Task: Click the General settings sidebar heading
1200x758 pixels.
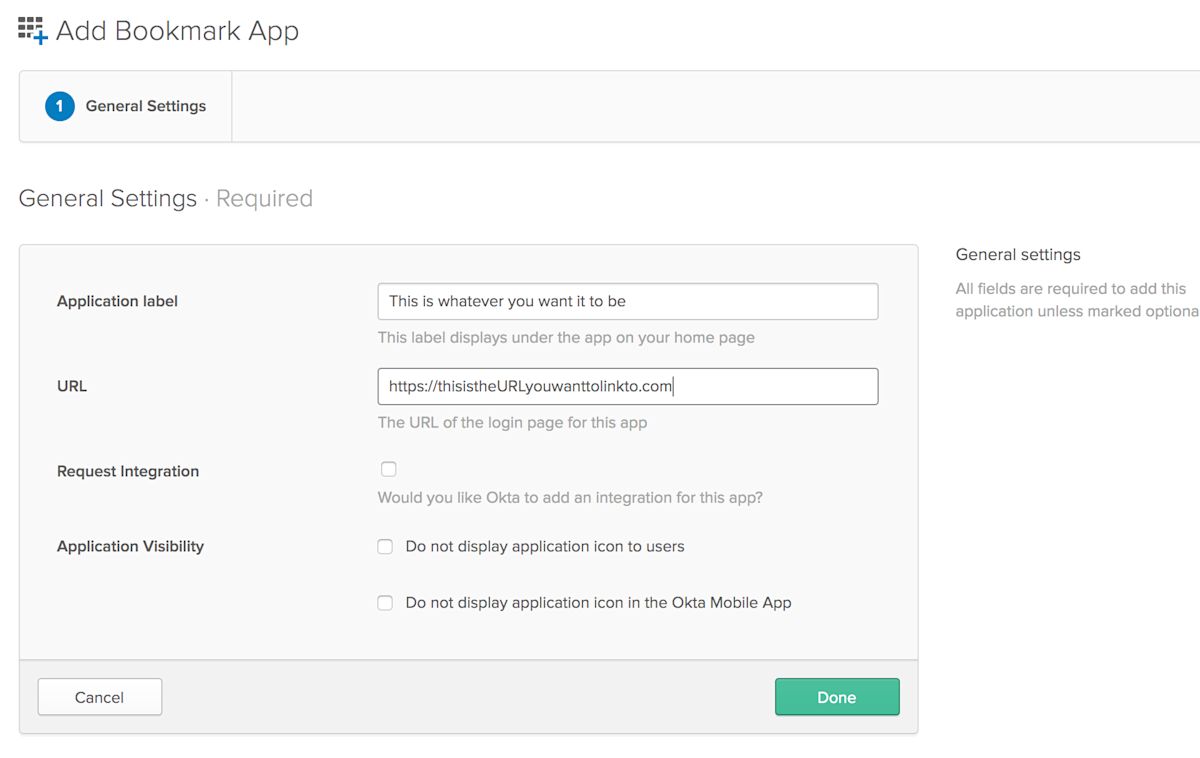Action: point(1018,254)
